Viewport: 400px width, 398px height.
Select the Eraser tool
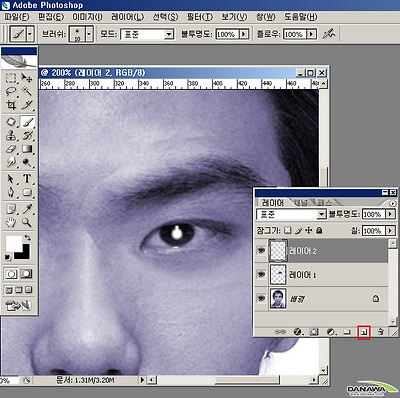(x=11, y=149)
